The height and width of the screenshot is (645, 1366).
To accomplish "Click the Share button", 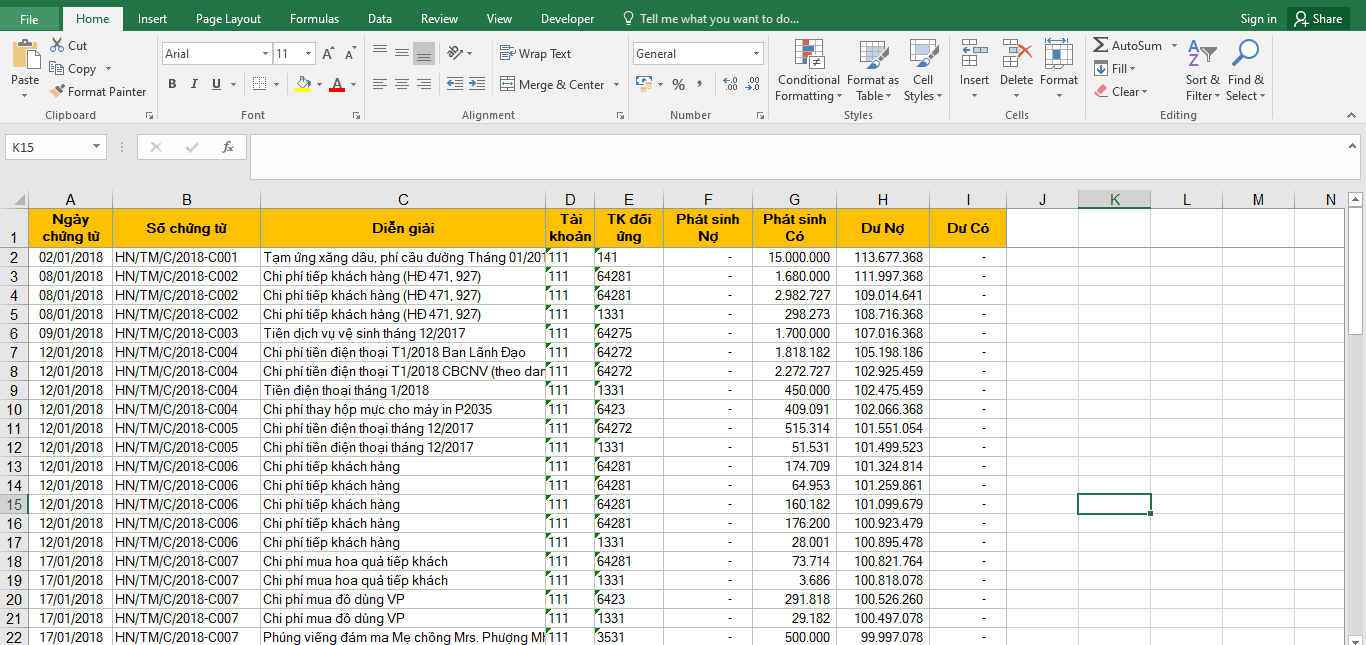I will (x=1318, y=19).
